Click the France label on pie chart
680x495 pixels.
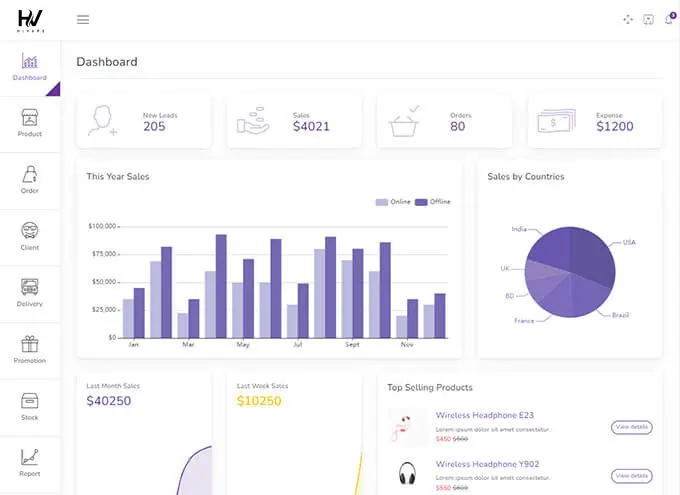[524, 321]
